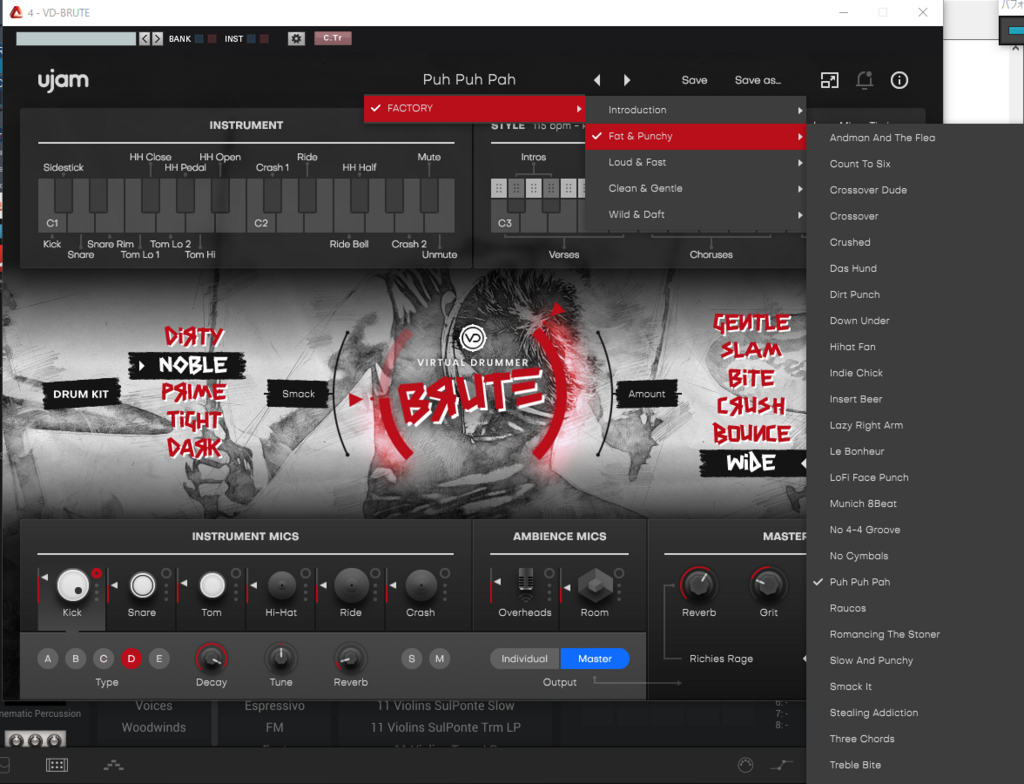
Task: Expand the Introduction preset category
Action: (696, 110)
